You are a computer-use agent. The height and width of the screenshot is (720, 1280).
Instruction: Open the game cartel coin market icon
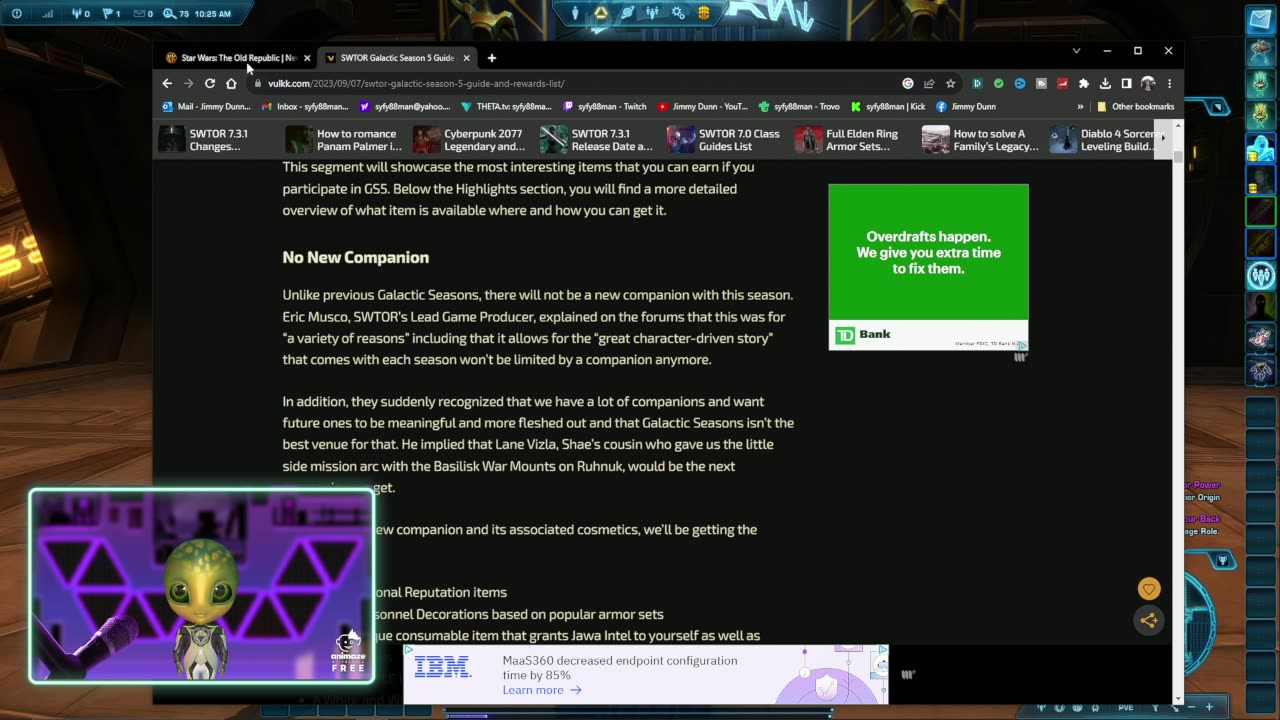tap(704, 13)
